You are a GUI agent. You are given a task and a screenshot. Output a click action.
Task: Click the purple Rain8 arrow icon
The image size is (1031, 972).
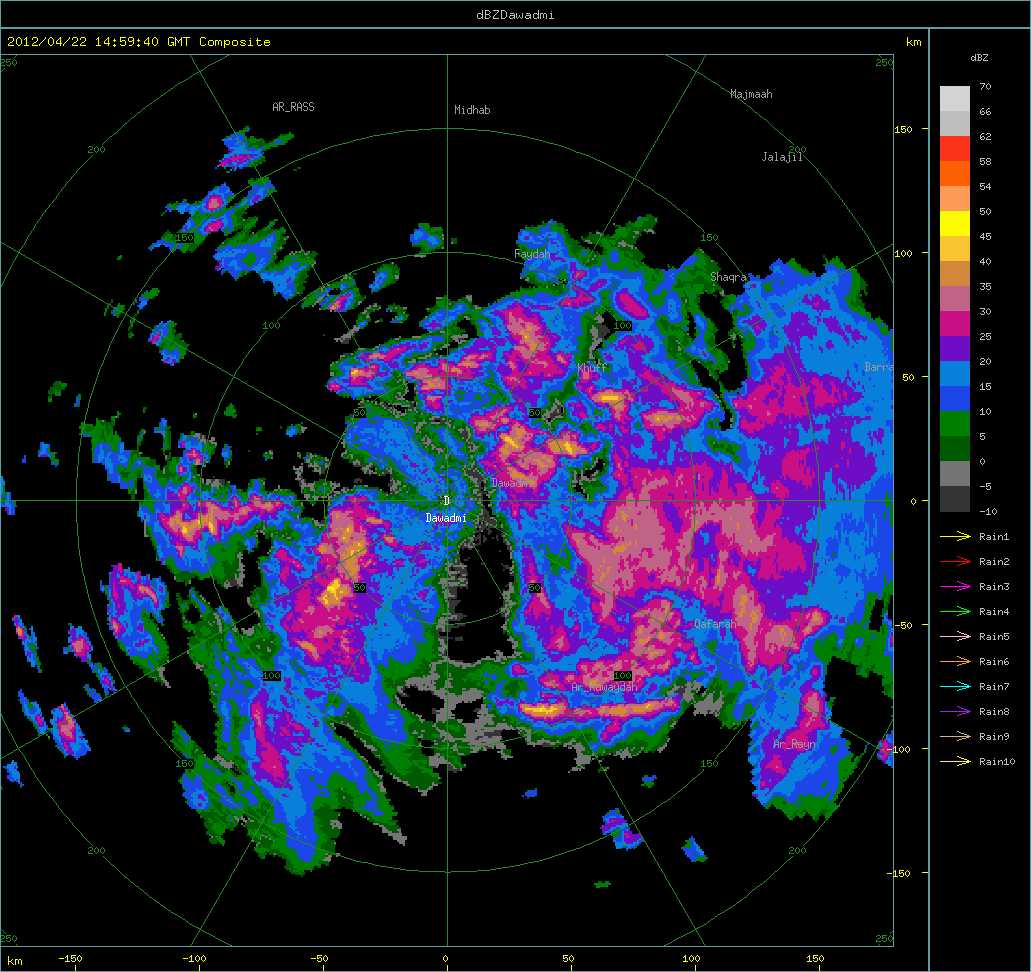[x=955, y=712]
